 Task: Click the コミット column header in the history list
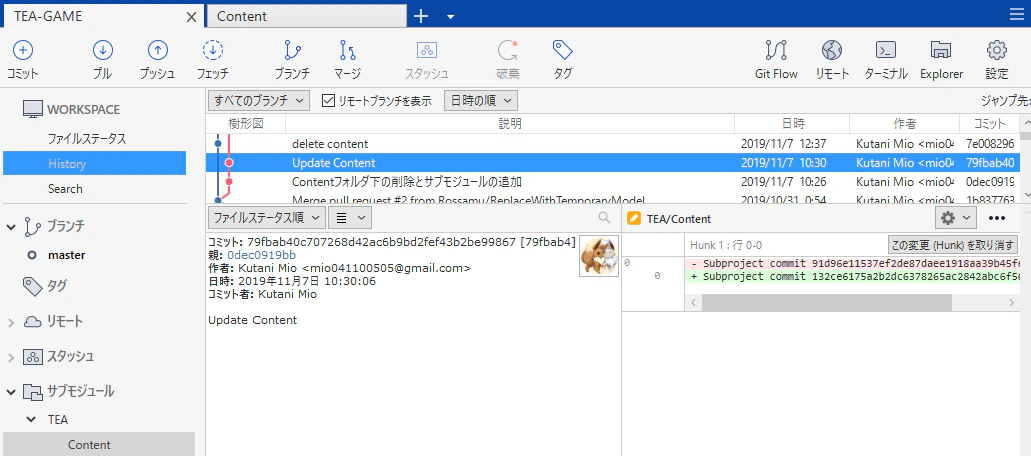click(x=989, y=124)
